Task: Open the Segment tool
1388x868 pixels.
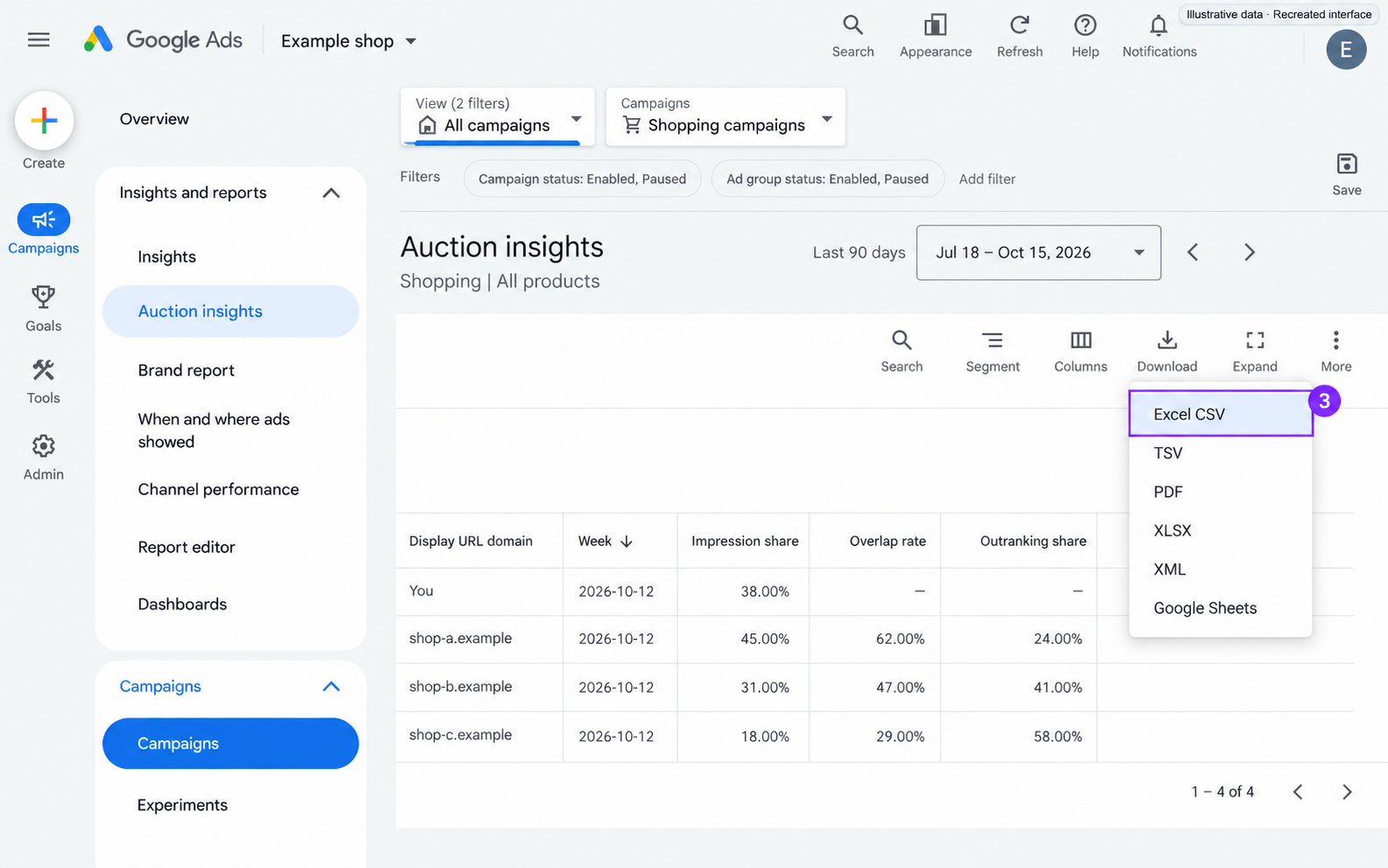Action: click(x=992, y=351)
